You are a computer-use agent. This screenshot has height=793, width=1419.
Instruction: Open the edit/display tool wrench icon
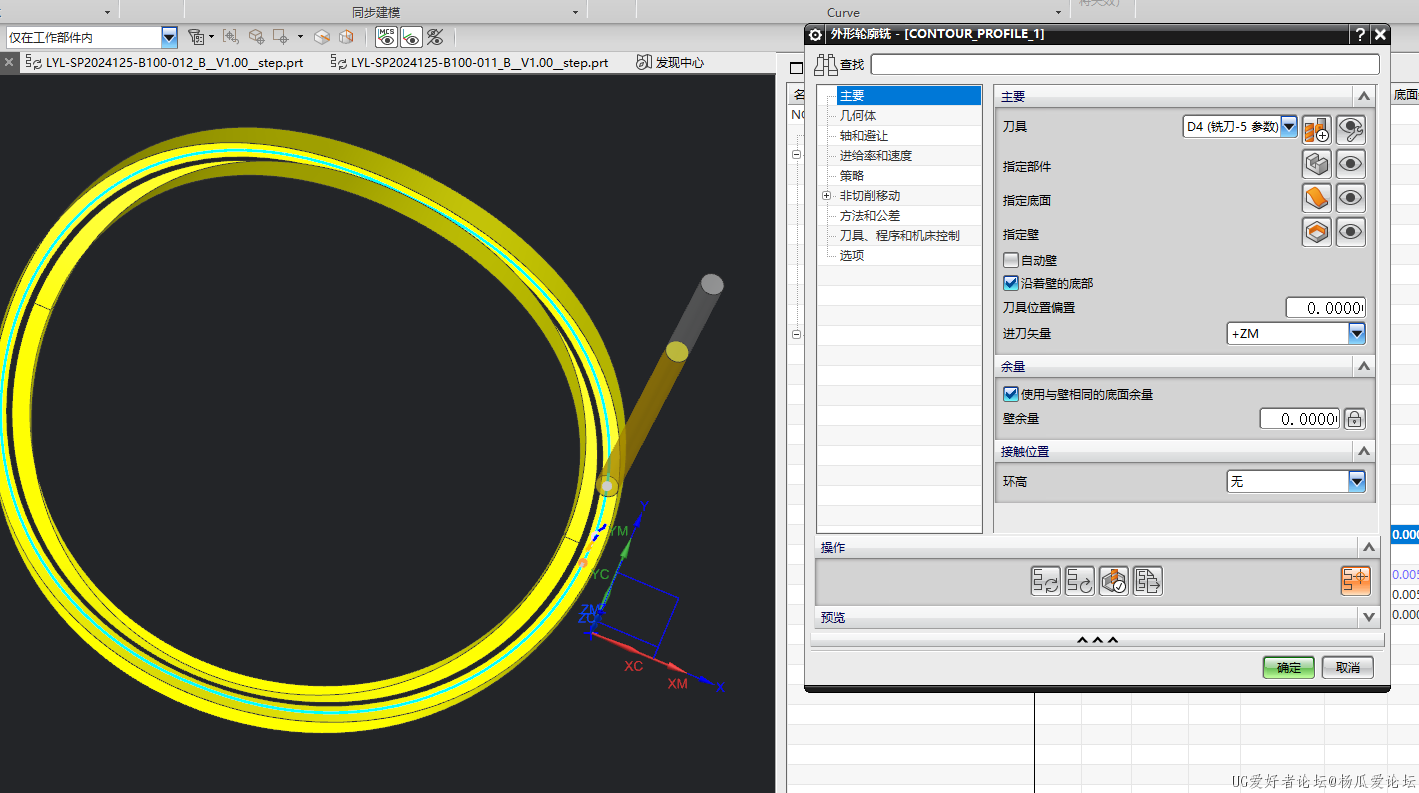pyautogui.click(x=1351, y=129)
